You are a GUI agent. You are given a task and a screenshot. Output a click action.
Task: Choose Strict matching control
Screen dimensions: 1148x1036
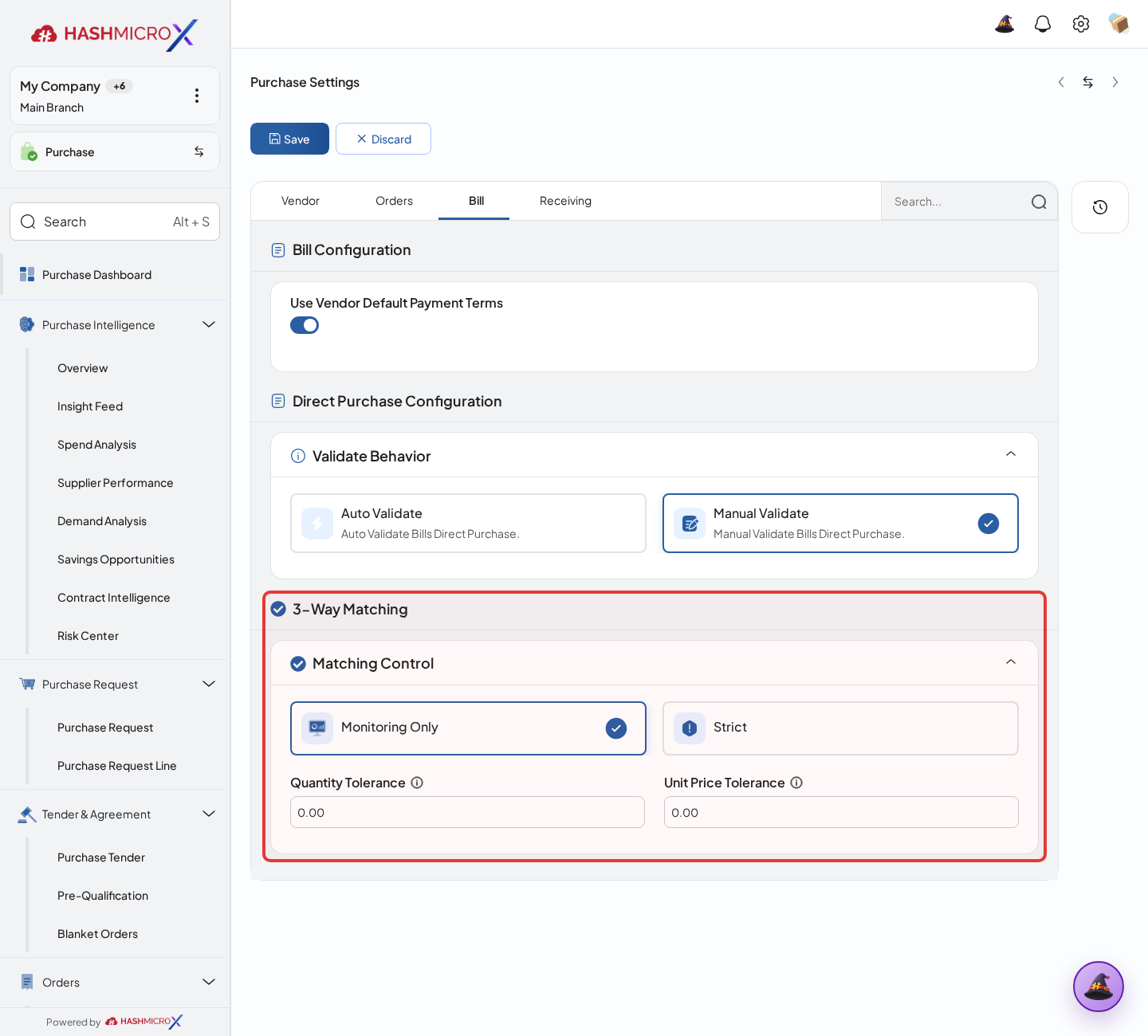point(840,728)
